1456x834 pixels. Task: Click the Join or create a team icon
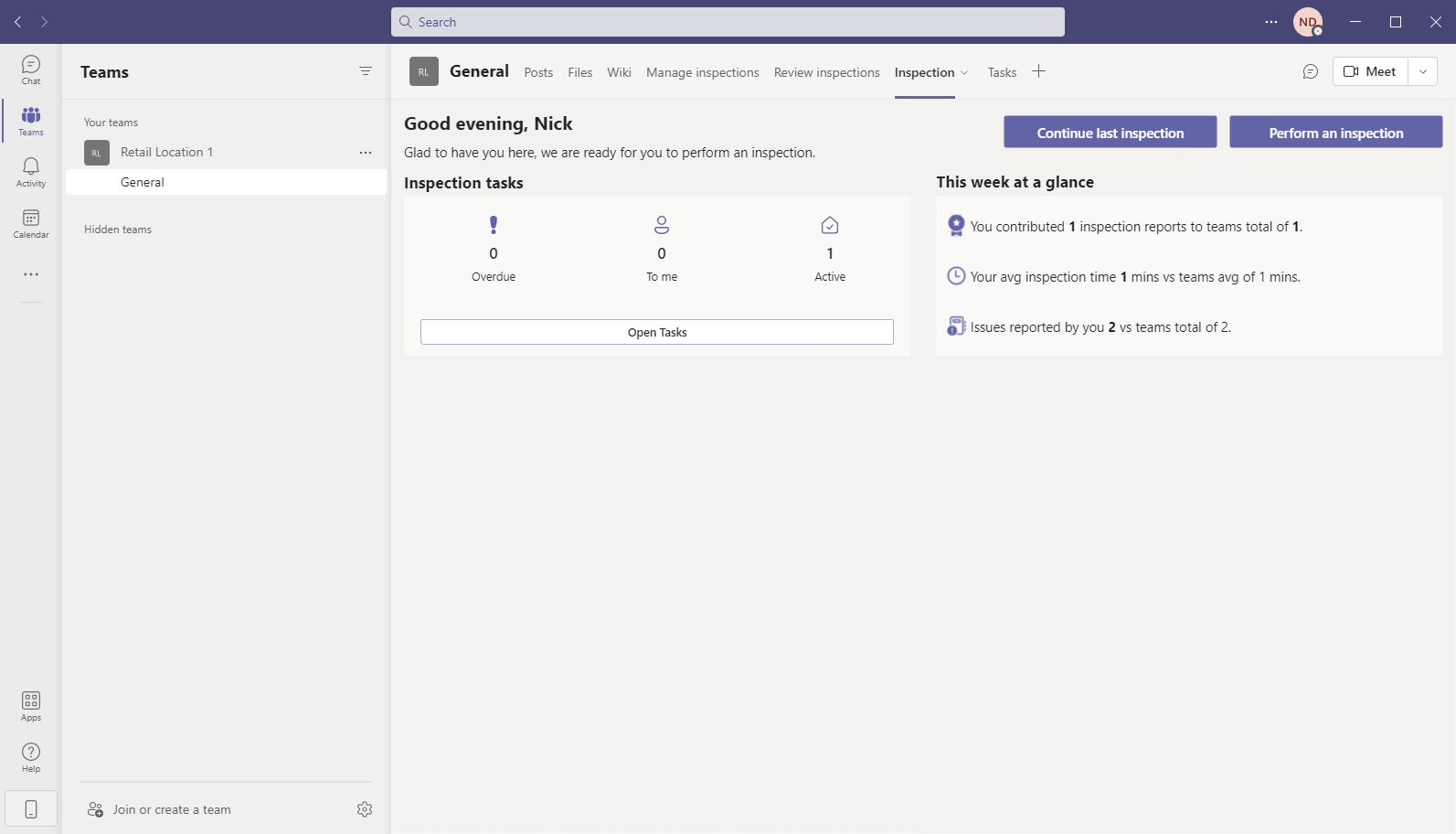pos(95,809)
